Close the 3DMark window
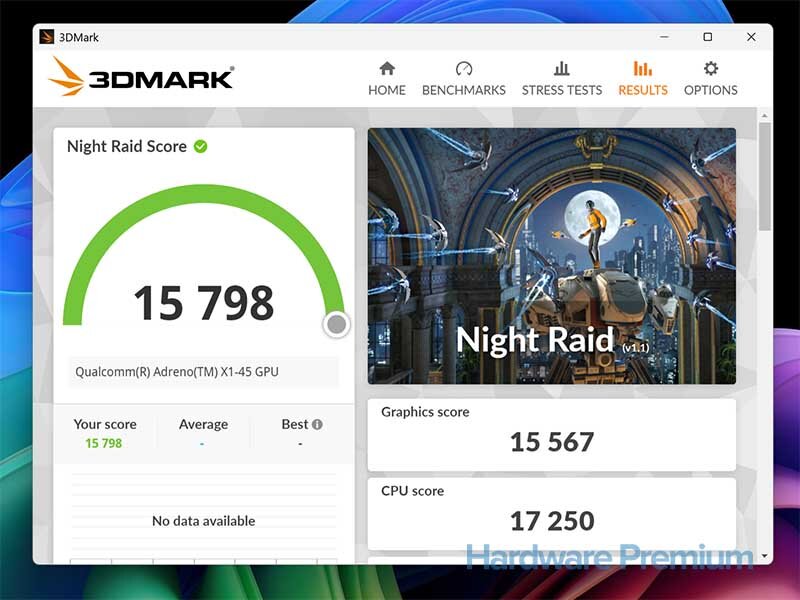 pyautogui.click(x=751, y=37)
